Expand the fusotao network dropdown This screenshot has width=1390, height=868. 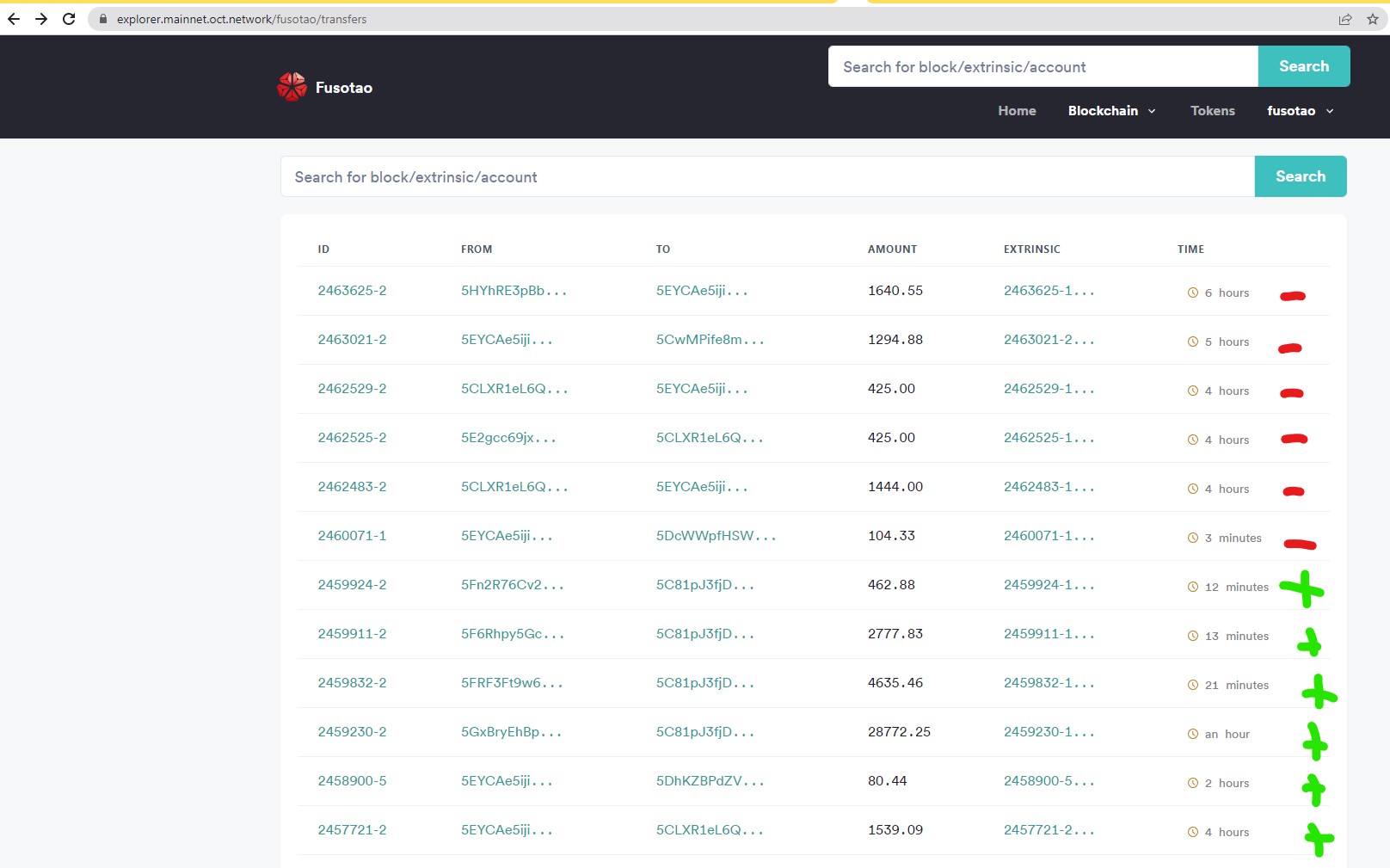[x=1300, y=110]
